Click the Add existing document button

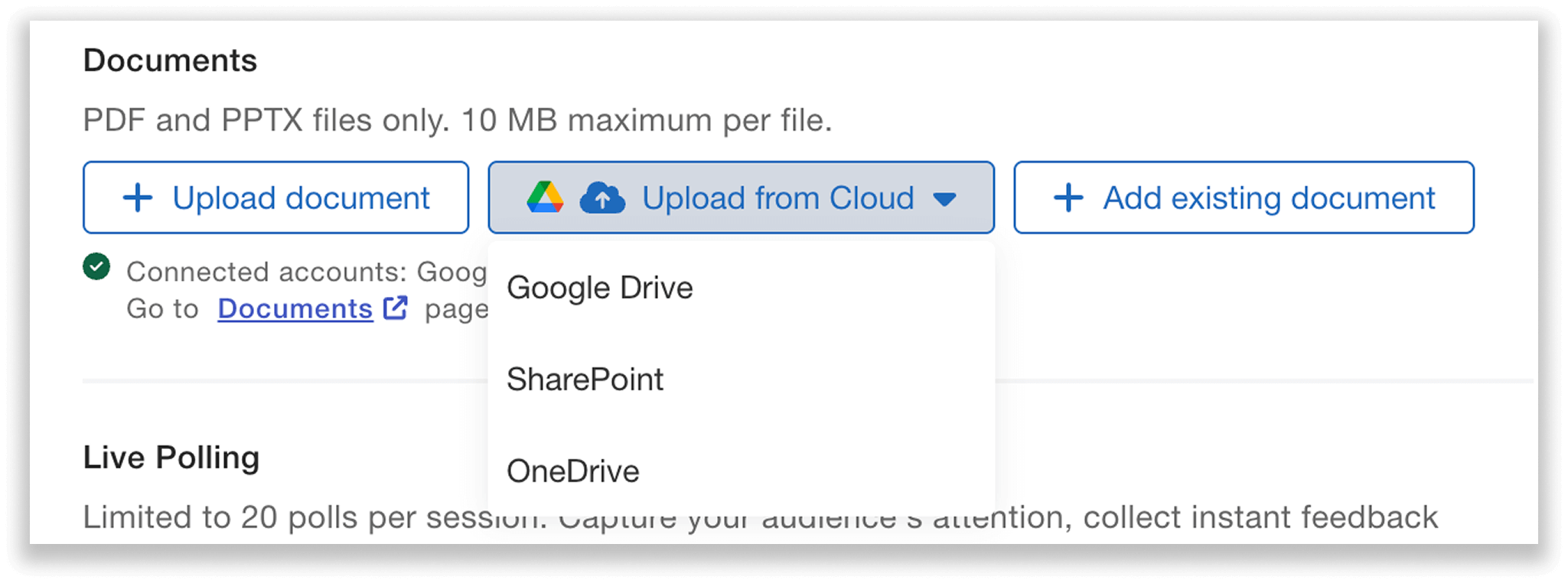1244,197
